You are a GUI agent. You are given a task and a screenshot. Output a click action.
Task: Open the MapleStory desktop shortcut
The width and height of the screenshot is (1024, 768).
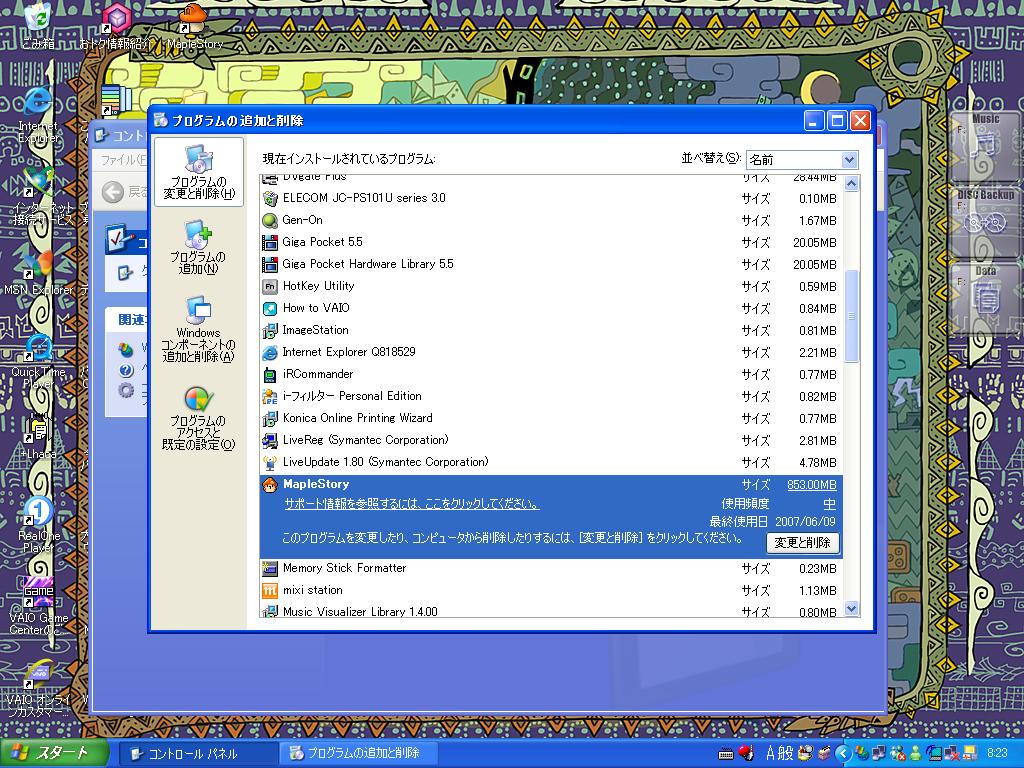click(x=194, y=26)
